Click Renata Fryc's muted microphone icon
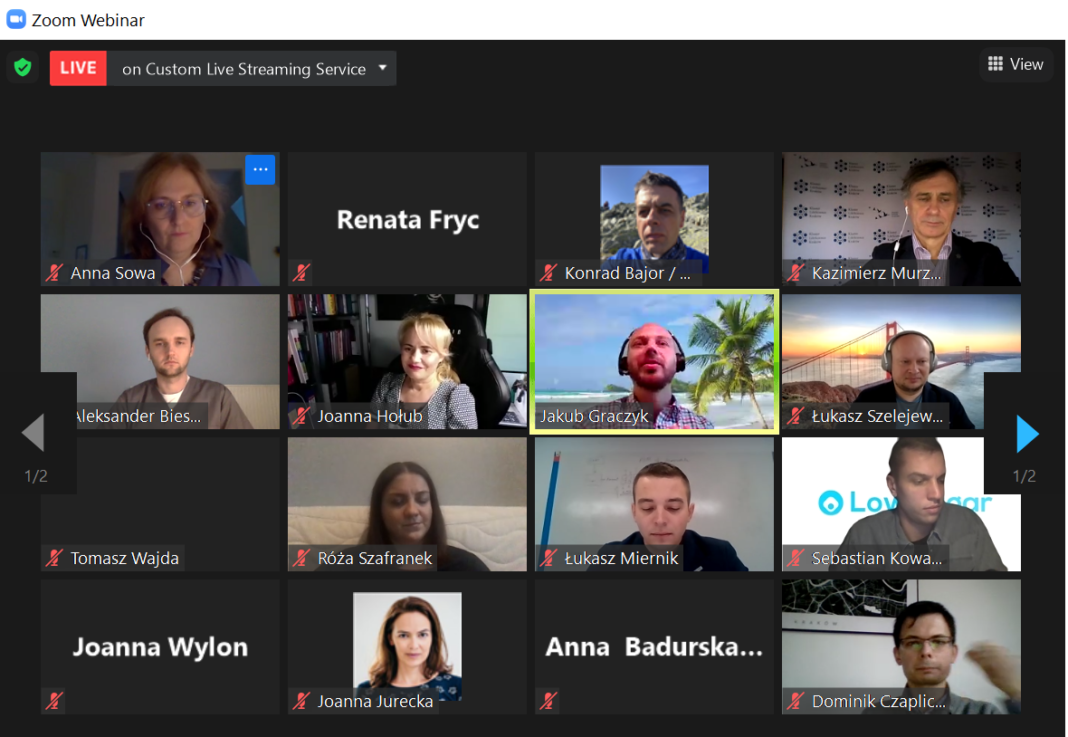 301,273
